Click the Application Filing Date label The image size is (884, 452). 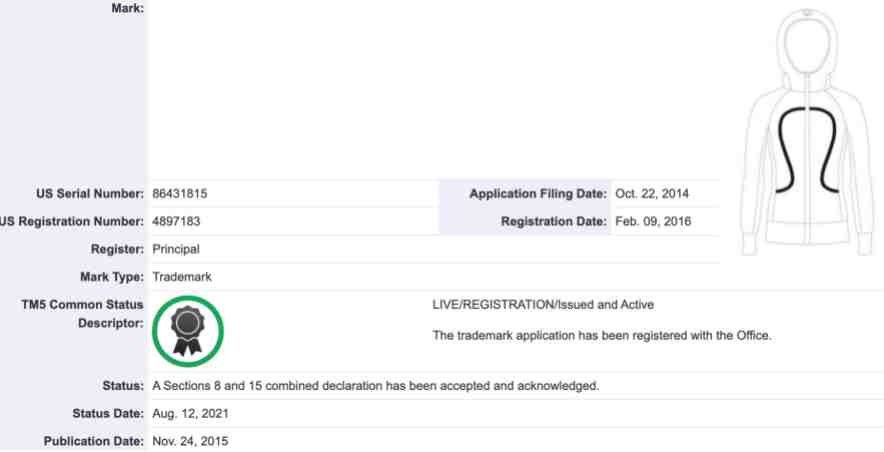[538, 194]
